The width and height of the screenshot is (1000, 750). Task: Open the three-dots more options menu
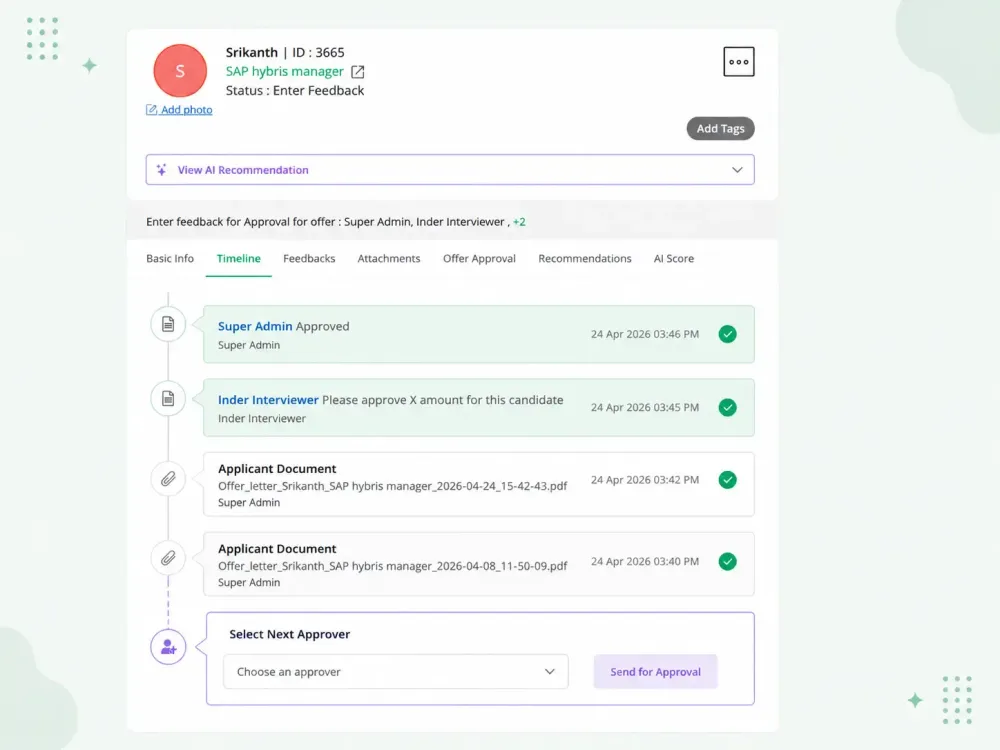click(739, 62)
